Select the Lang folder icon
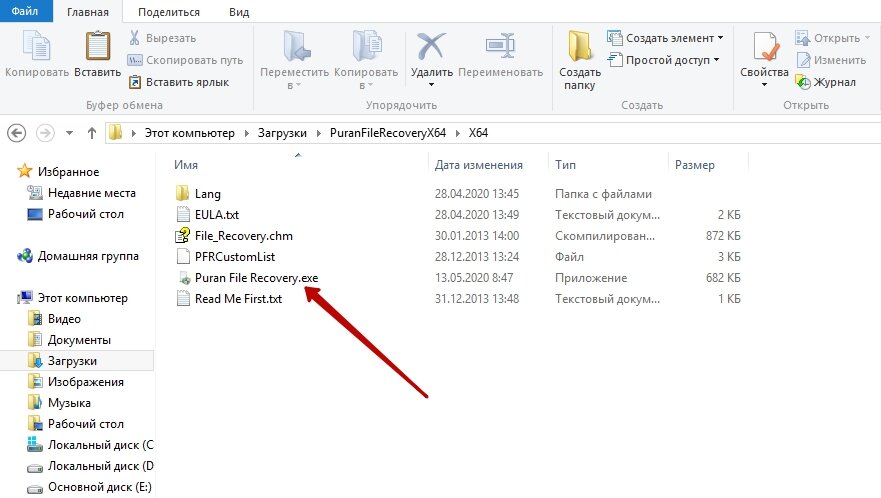Image resolution: width=881 pixels, height=498 pixels. [183, 193]
